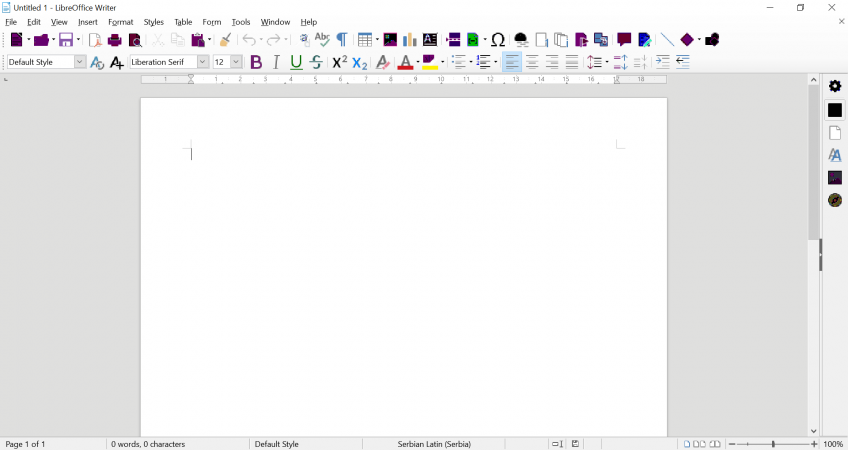Screen dimensions: 848x450
Task: Toggle italic formatting
Action: tap(276, 62)
